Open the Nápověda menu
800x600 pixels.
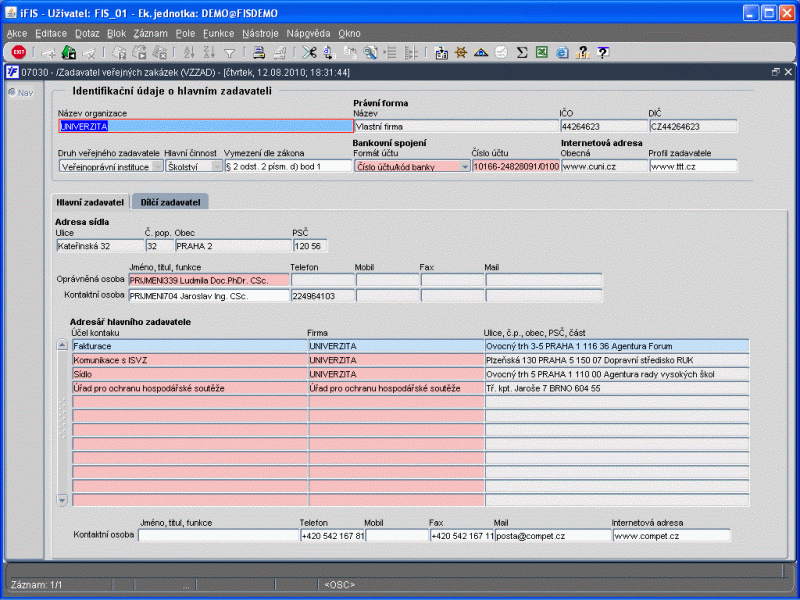(308, 33)
